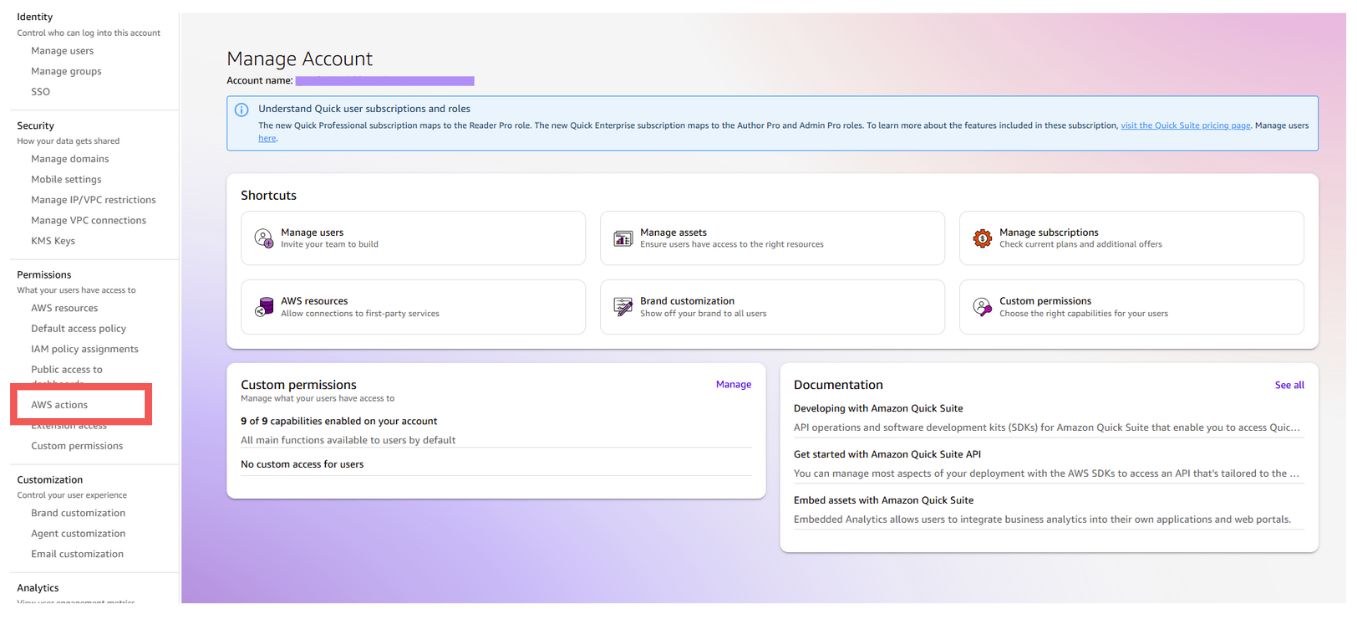The image size is (1357, 619).
Task: Open Manage groups in the sidebar
Action: [x=66, y=71]
